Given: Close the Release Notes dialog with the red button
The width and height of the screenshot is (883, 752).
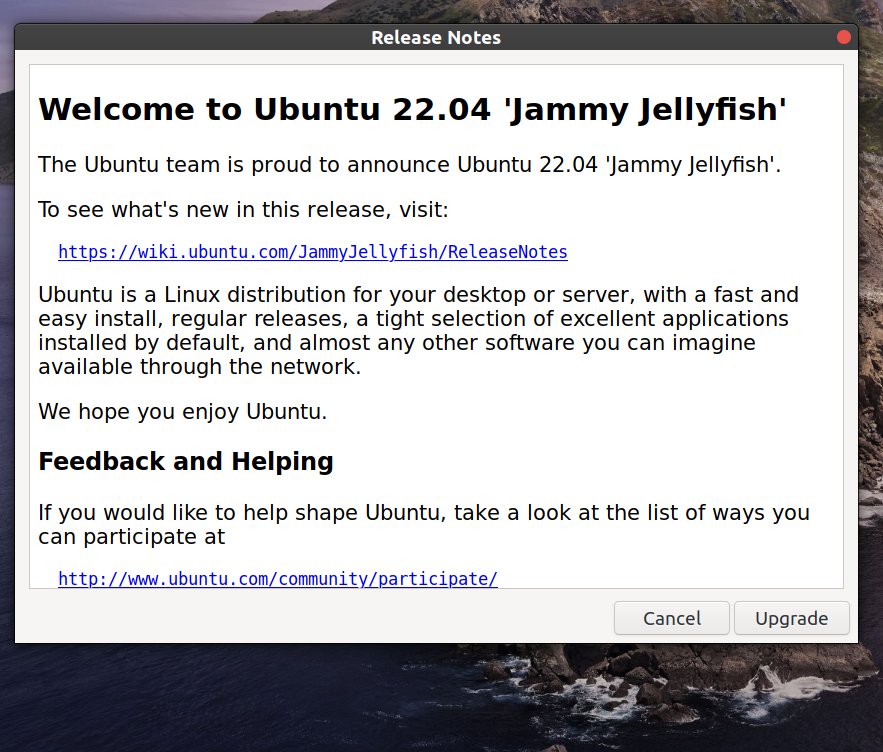Looking at the screenshot, I should (x=844, y=37).
